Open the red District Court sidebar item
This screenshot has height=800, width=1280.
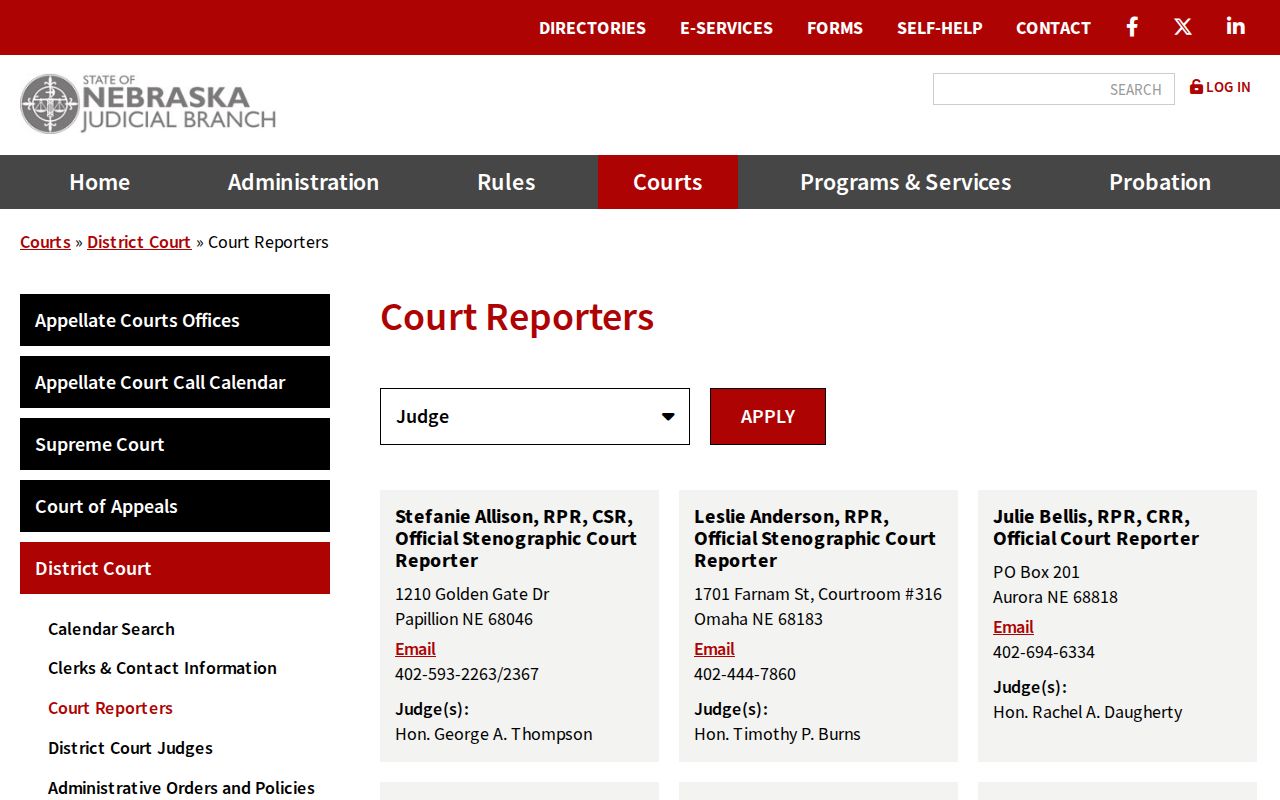tap(175, 568)
